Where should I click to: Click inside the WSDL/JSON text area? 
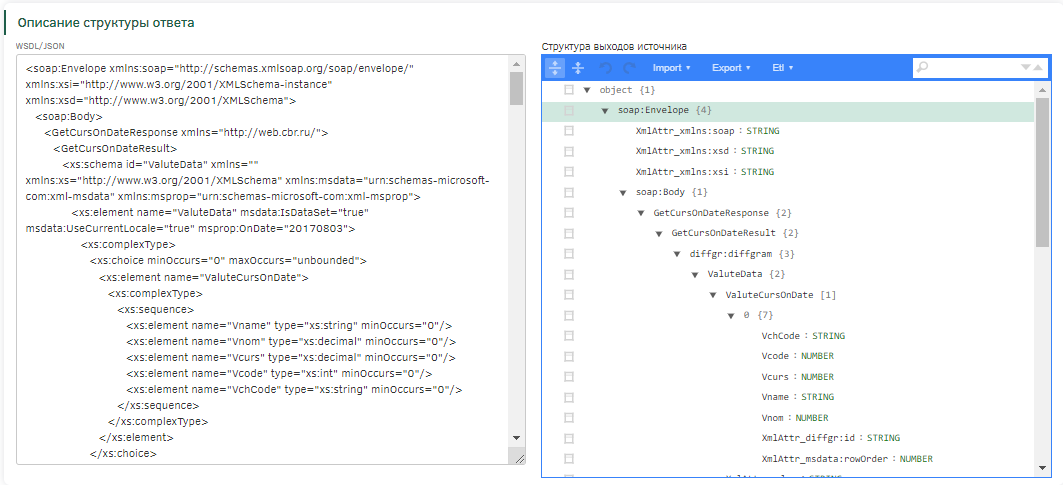pyautogui.click(x=263, y=260)
